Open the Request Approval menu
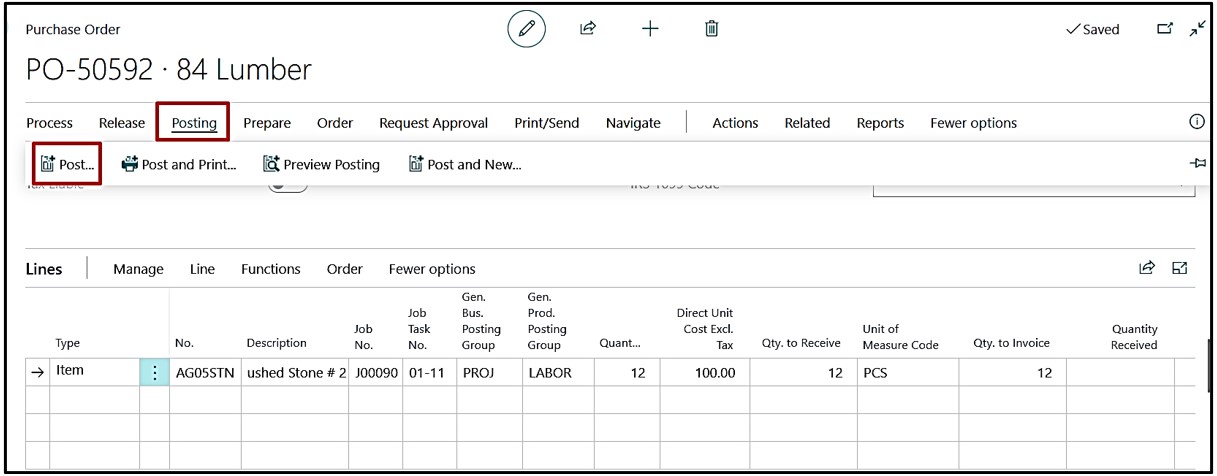 pyautogui.click(x=433, y=123)
